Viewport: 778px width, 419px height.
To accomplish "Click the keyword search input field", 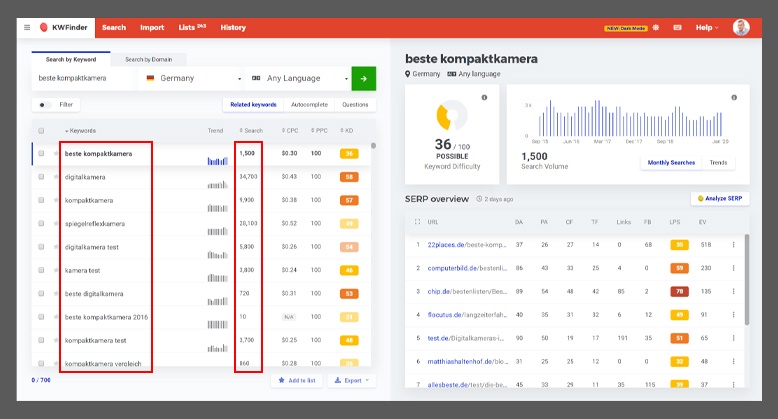I will 84,78.
